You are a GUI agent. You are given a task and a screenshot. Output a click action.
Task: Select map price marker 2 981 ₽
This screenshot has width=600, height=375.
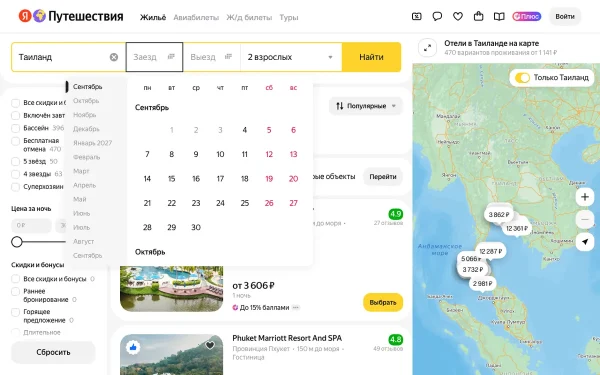tap(483, 284)
